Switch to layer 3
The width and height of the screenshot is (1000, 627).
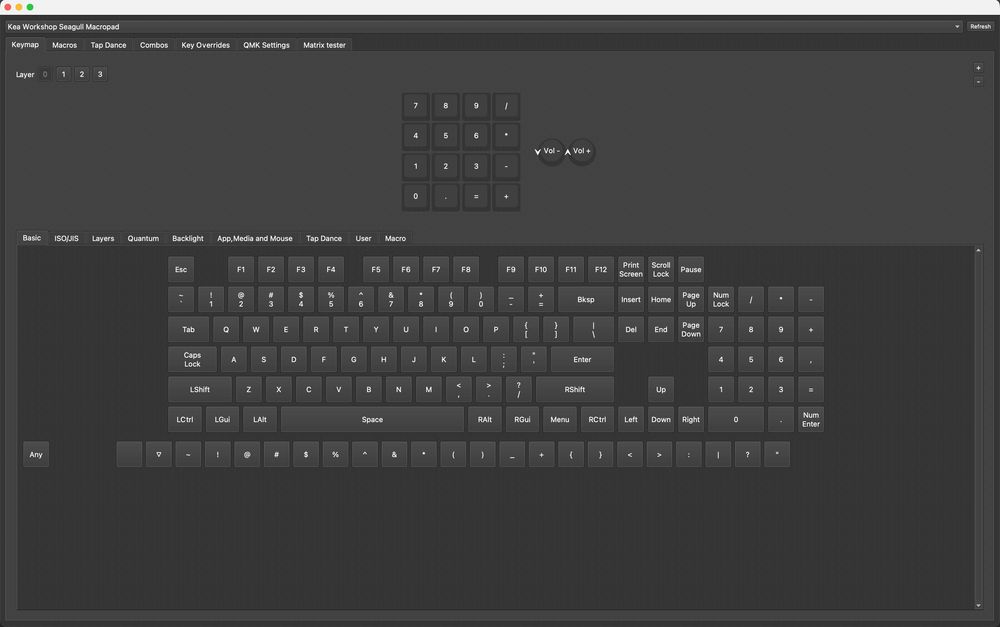pyautogui.click(x=100, y=75)
